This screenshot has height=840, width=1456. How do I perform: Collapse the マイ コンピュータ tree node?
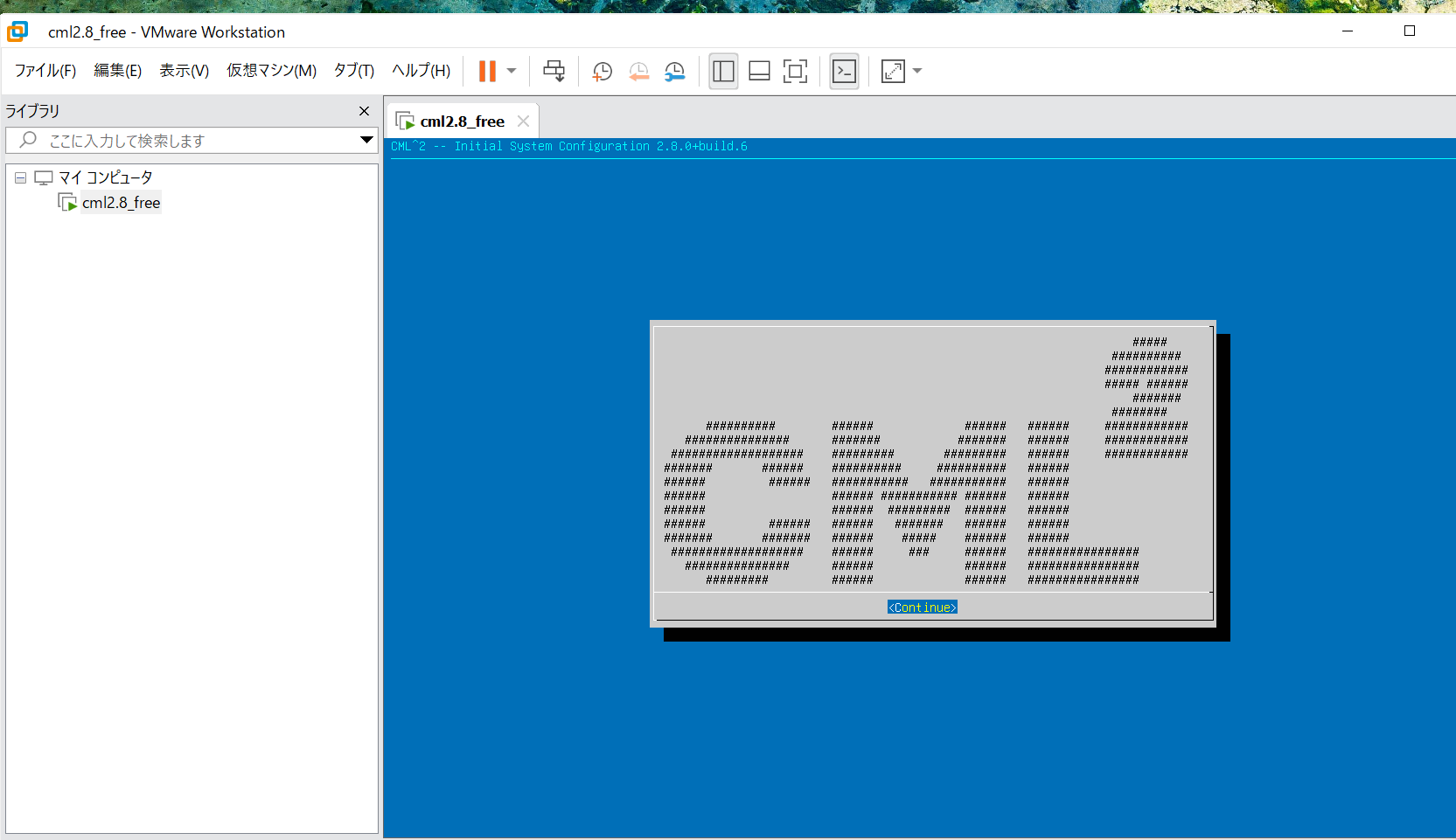[x=20, y=177]
